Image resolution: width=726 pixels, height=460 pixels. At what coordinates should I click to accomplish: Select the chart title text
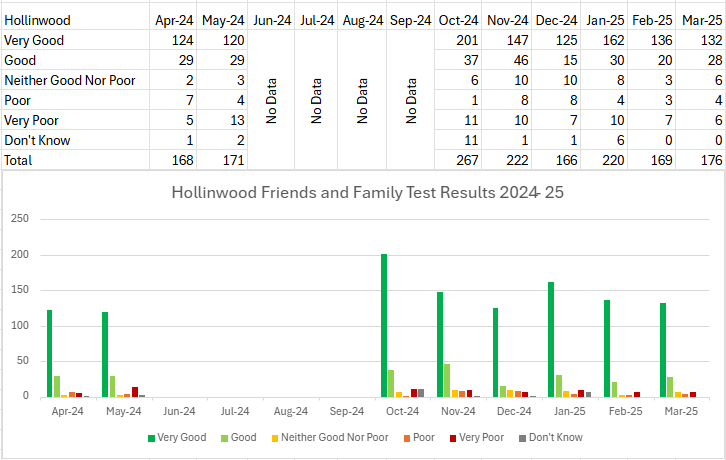pyautogui.click(x=367, y=193)
